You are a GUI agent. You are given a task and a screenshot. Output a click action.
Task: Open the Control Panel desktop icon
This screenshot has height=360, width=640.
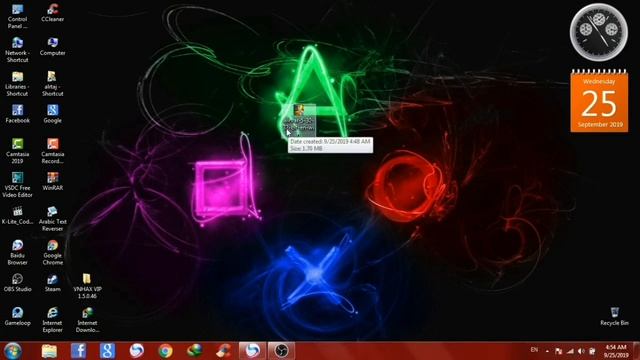(x=18, y=16)
